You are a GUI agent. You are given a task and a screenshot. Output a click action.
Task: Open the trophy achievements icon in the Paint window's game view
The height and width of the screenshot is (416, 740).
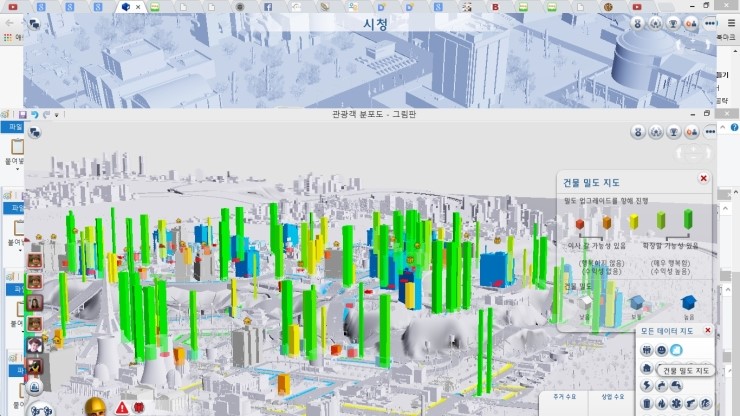point(673,132)
